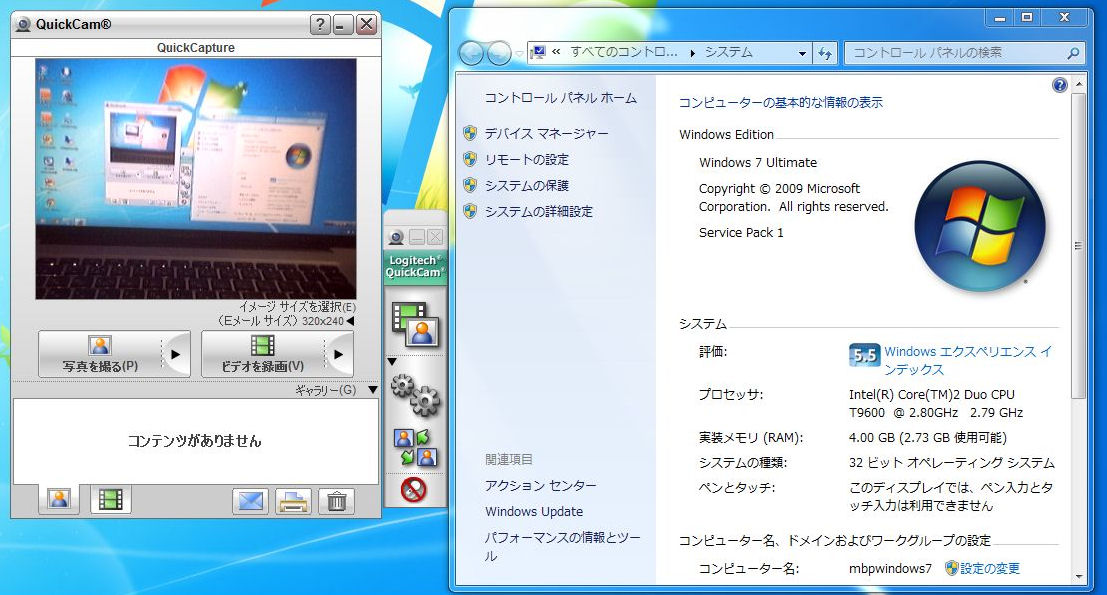The height and width of the screenshot is (595, 1107).
Task: Click the « chevron in the address bar breadcrumb
Action: click(x=556, y=52)
